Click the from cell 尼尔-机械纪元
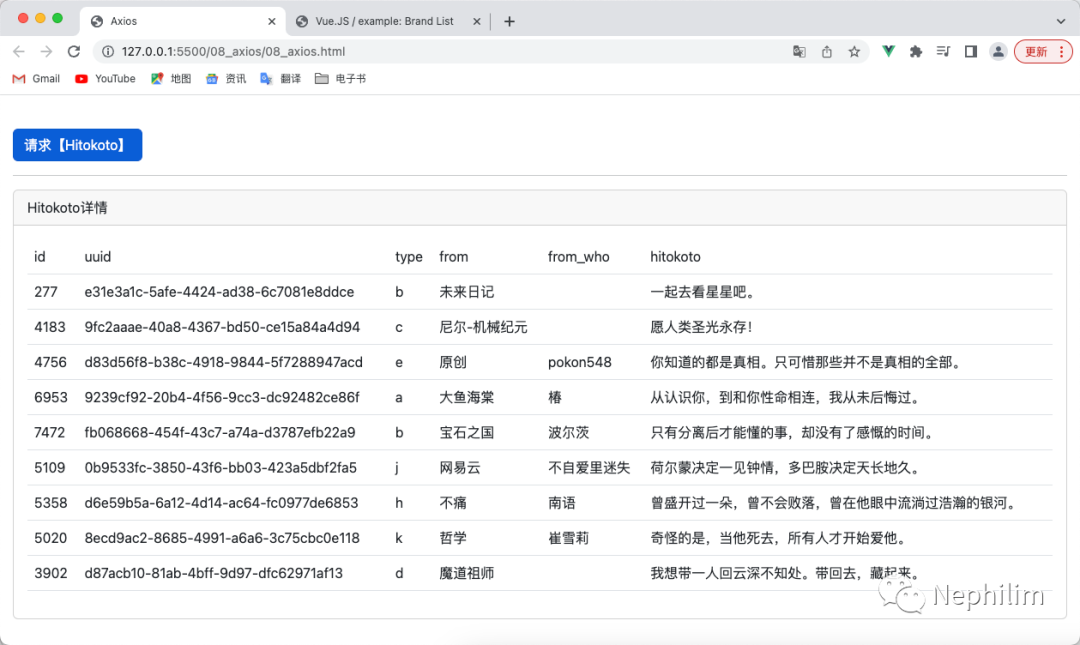 [484, 327]
